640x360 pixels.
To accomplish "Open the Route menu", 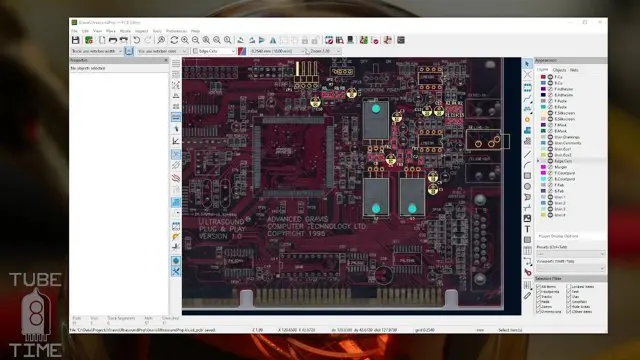I will pyautogui.click(x=125, y=31).
